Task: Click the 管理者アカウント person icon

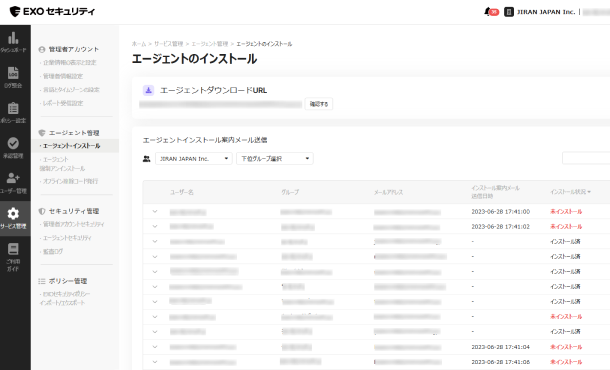Action: [42, 49]
